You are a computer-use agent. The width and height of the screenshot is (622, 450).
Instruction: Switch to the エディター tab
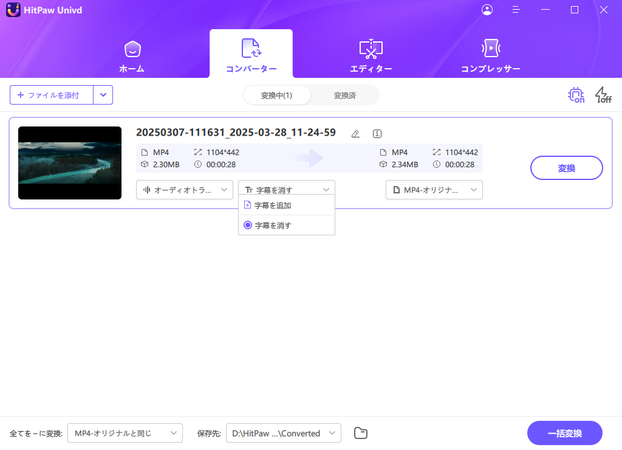(x=371, y=56)
